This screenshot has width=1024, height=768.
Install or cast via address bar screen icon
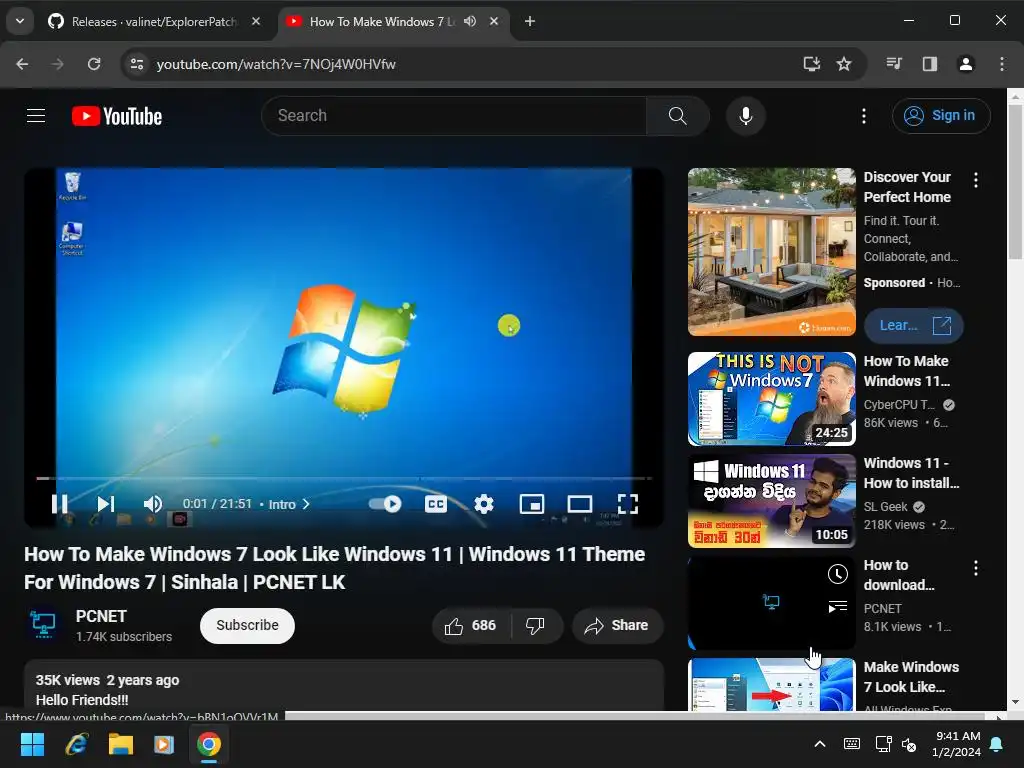pos(811,64)
